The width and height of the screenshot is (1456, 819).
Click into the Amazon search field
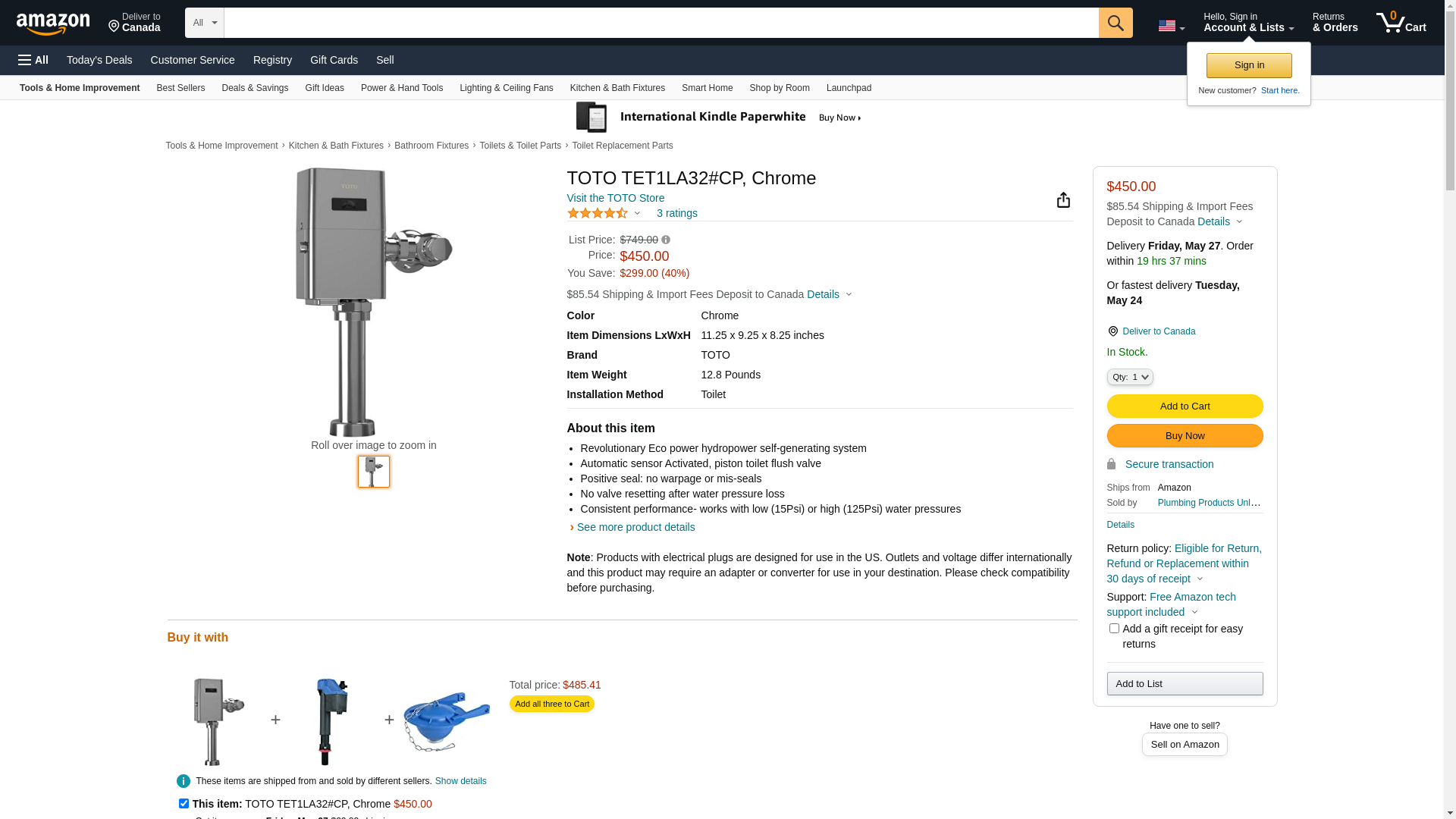click(661, 23)
